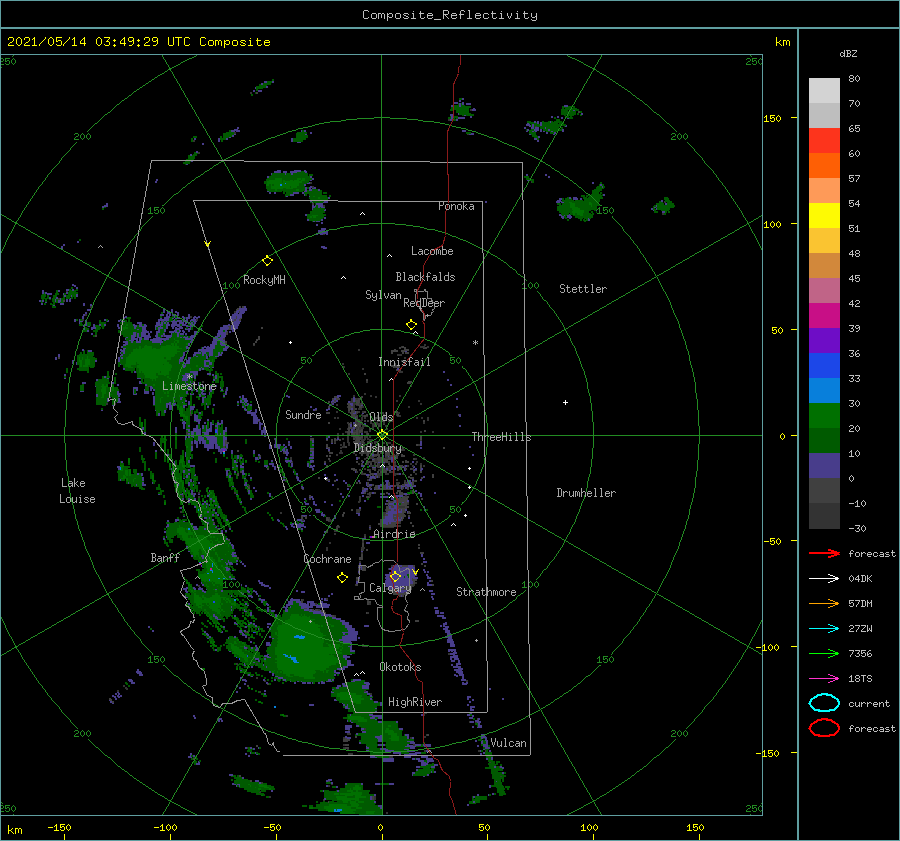Click the Sundre label
Viewport: 900px width, 841px height.
click(303, 414)
